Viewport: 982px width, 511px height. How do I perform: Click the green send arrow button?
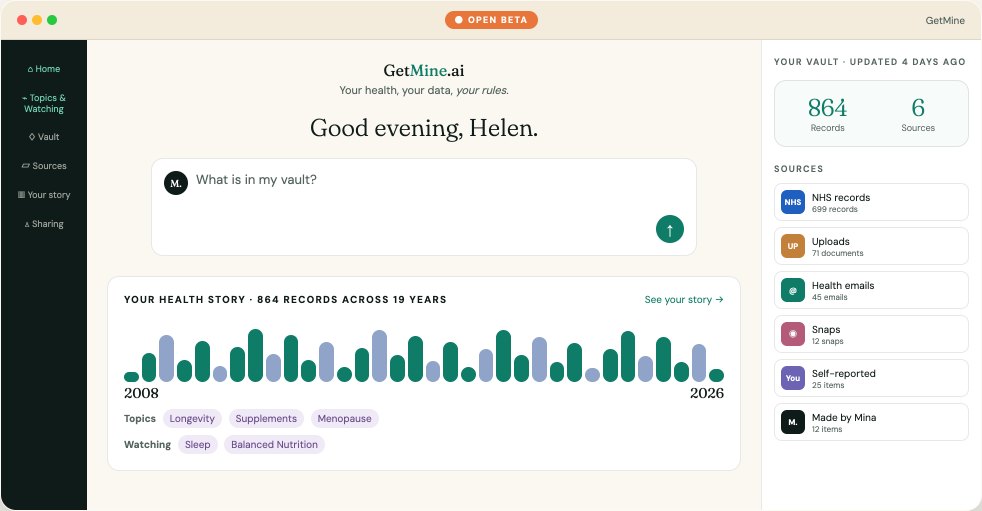669,229
